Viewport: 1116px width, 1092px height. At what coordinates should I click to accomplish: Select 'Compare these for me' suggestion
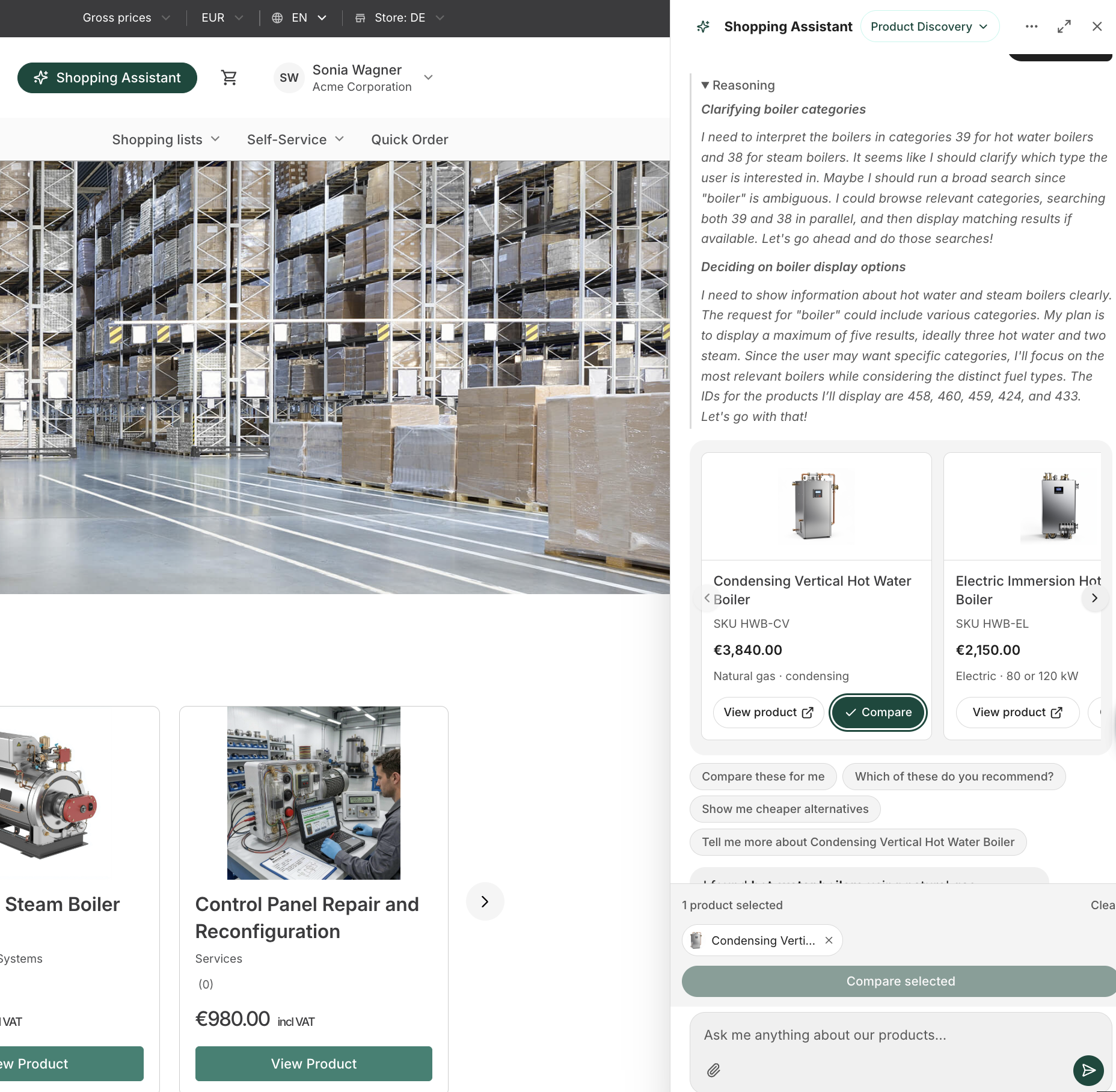[x=763, y=777]
